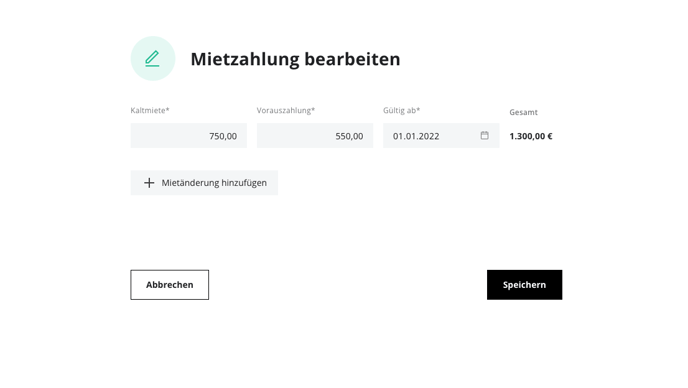Click the light green circle around the pencil
Image resolution: width=688 pixels, height=388 pixels.
153,58
